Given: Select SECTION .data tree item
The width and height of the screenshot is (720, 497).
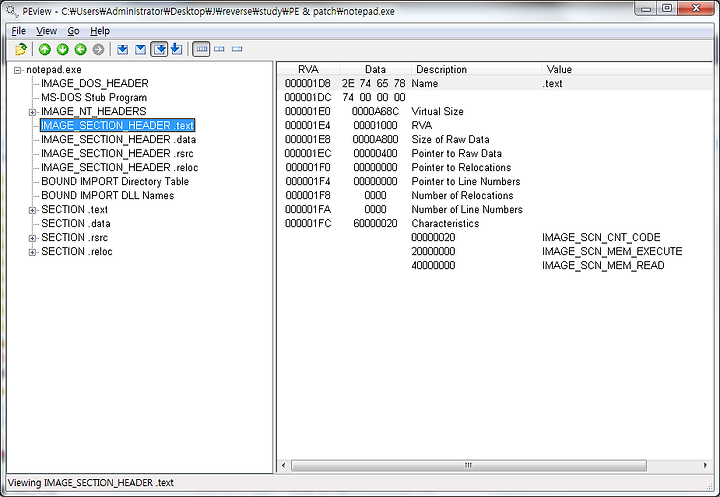Looking at the screenshot, I should coord(76,223).
